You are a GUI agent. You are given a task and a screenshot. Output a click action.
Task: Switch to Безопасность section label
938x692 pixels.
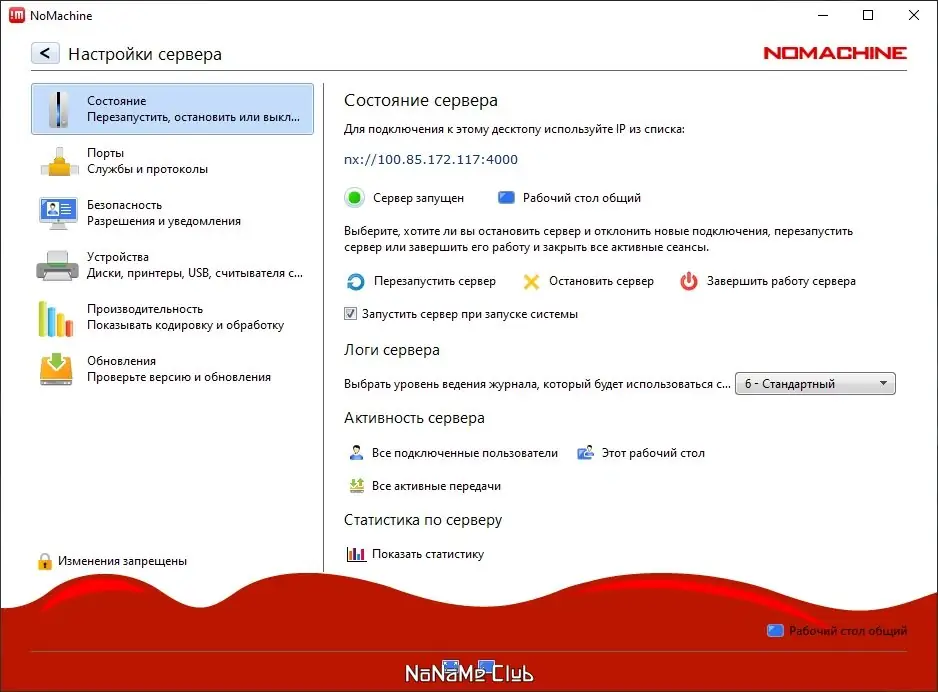[x=124, y=205]
